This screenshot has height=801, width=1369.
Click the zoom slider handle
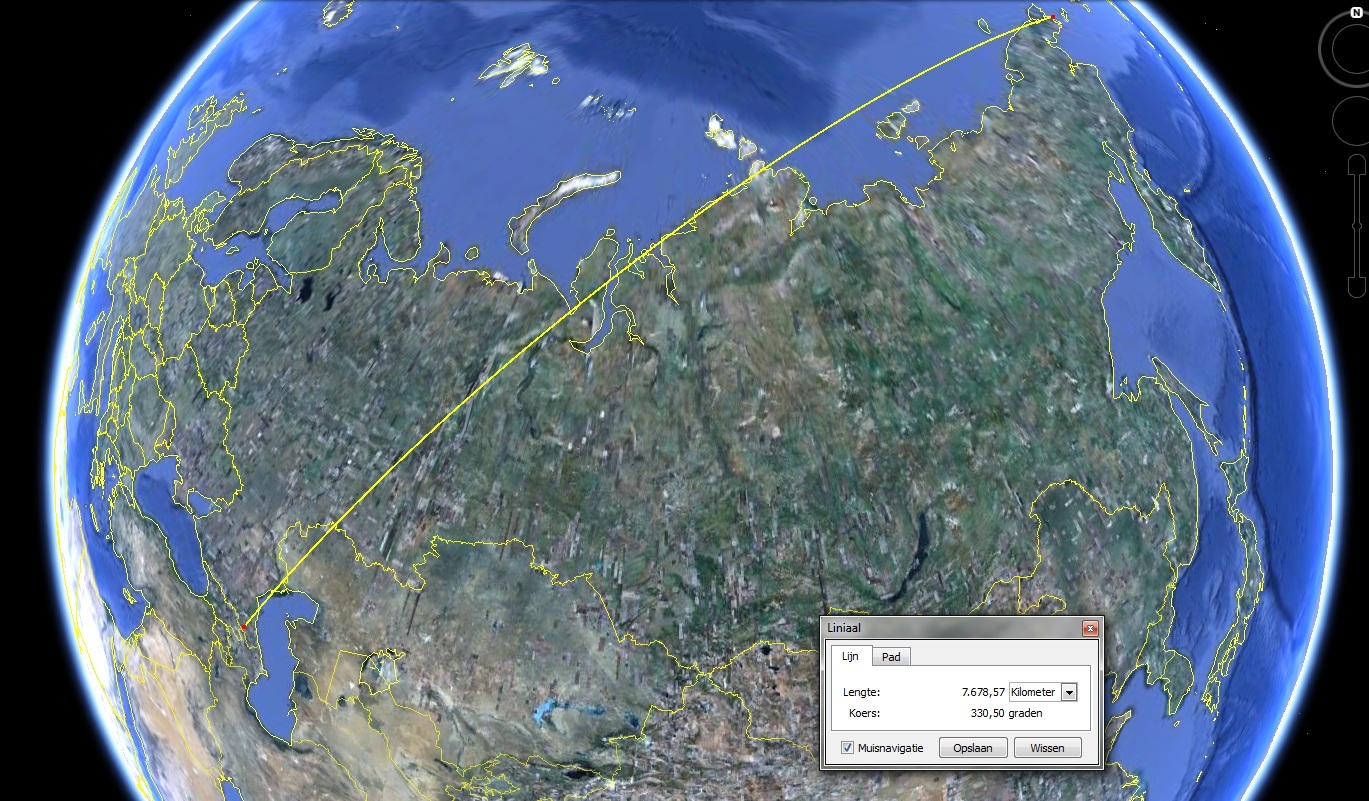coord(1356,228)
